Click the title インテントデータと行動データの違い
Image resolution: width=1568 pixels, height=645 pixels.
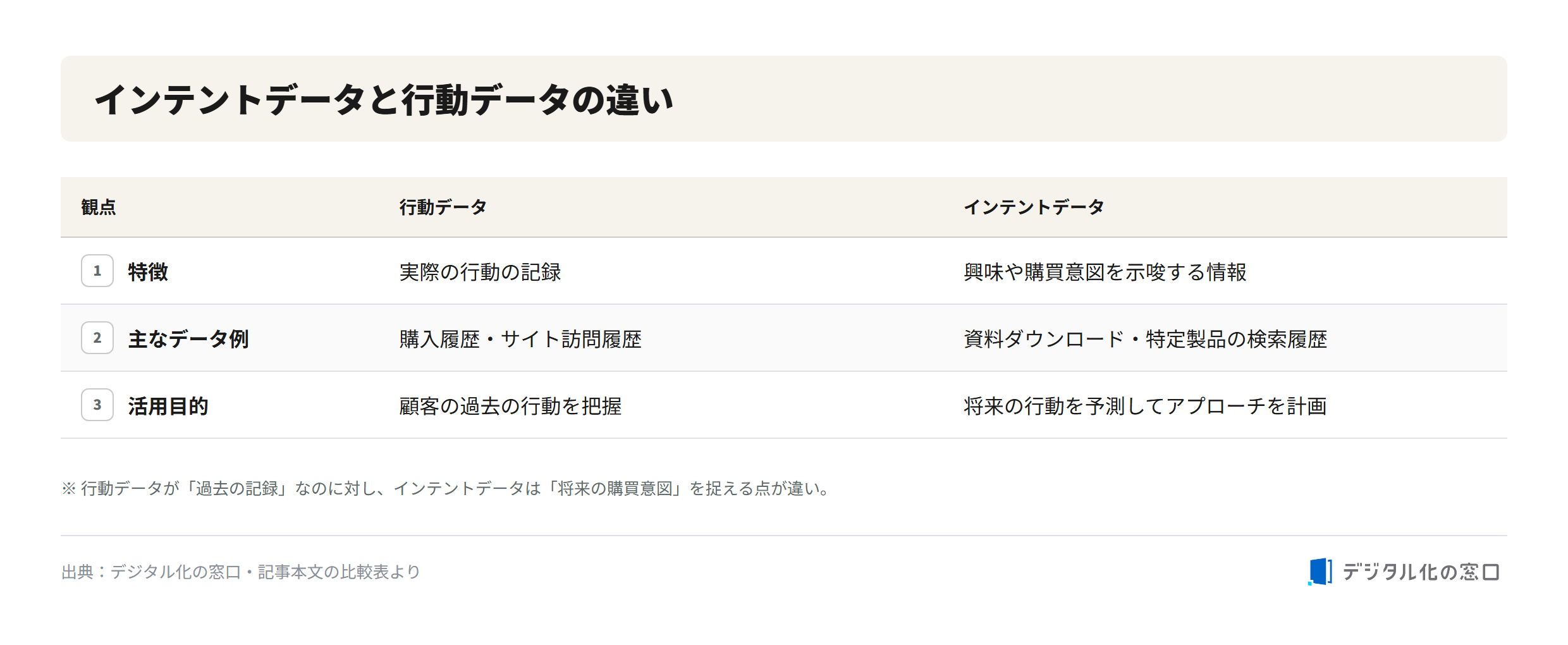click(384, 99)
